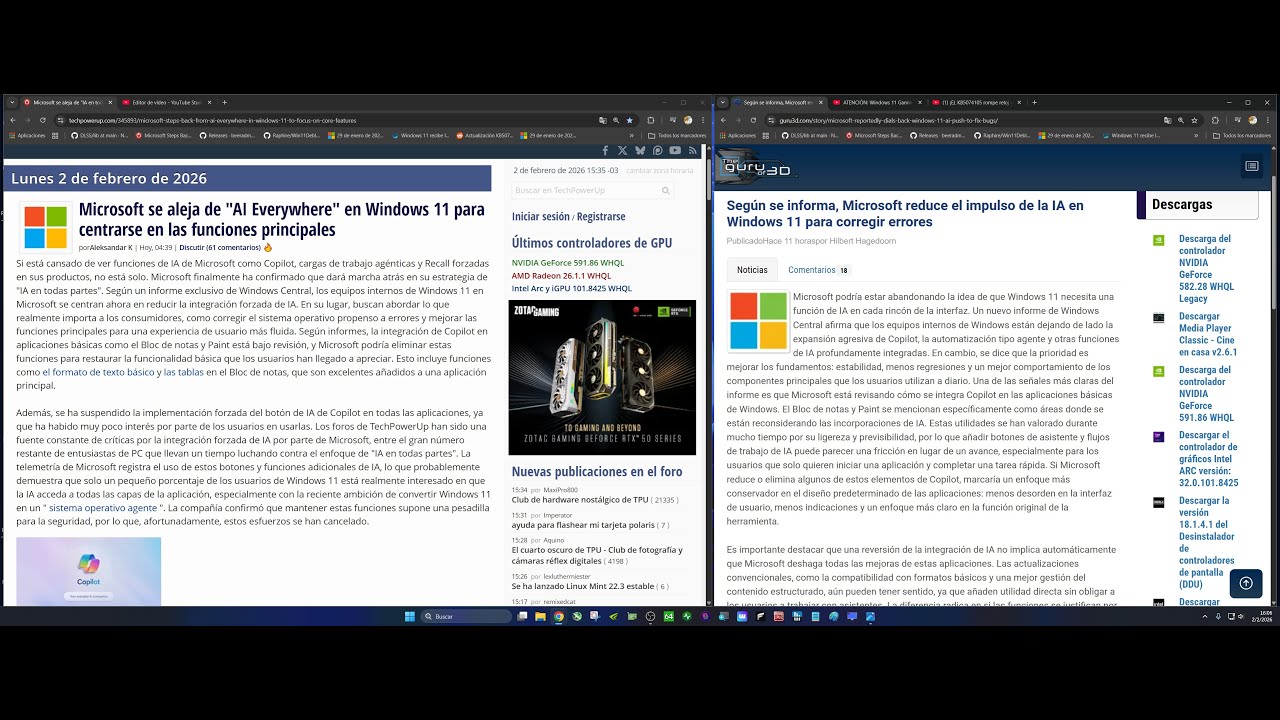This screenshot has height=720, width=1280.
Task: Open 'Todos los marcadores' folder in left window
Action: point(677,135)
